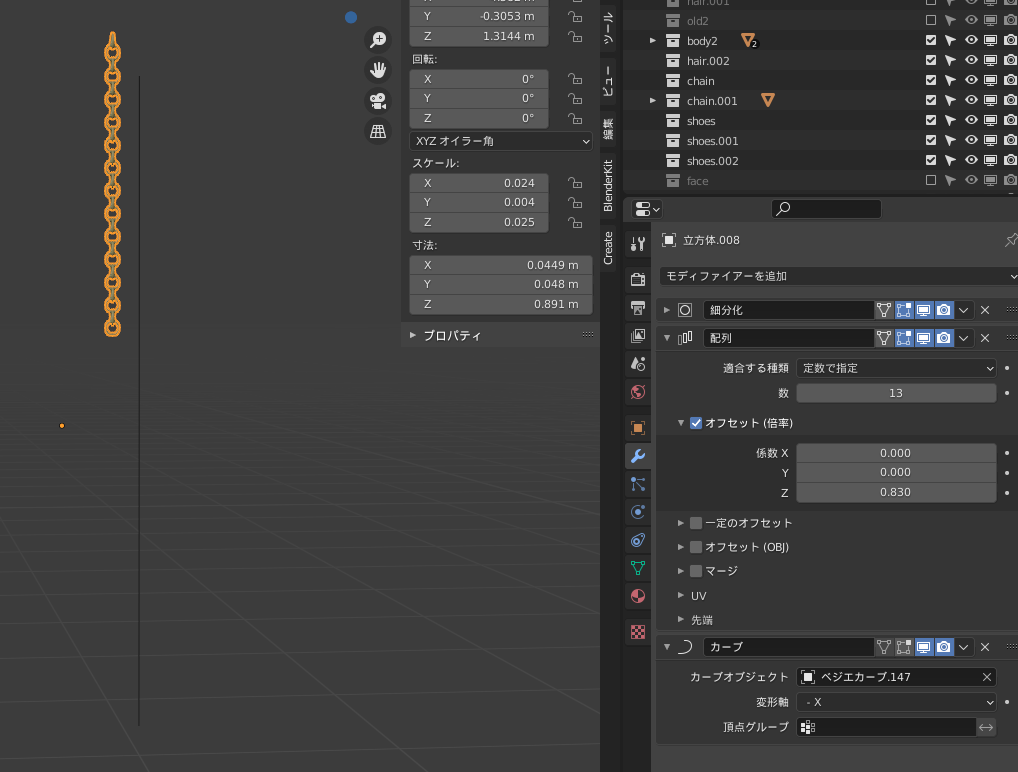The image size is (1018, 772).
Task: Toggle the rotation Y lock icon
Action: click(575, 99)
